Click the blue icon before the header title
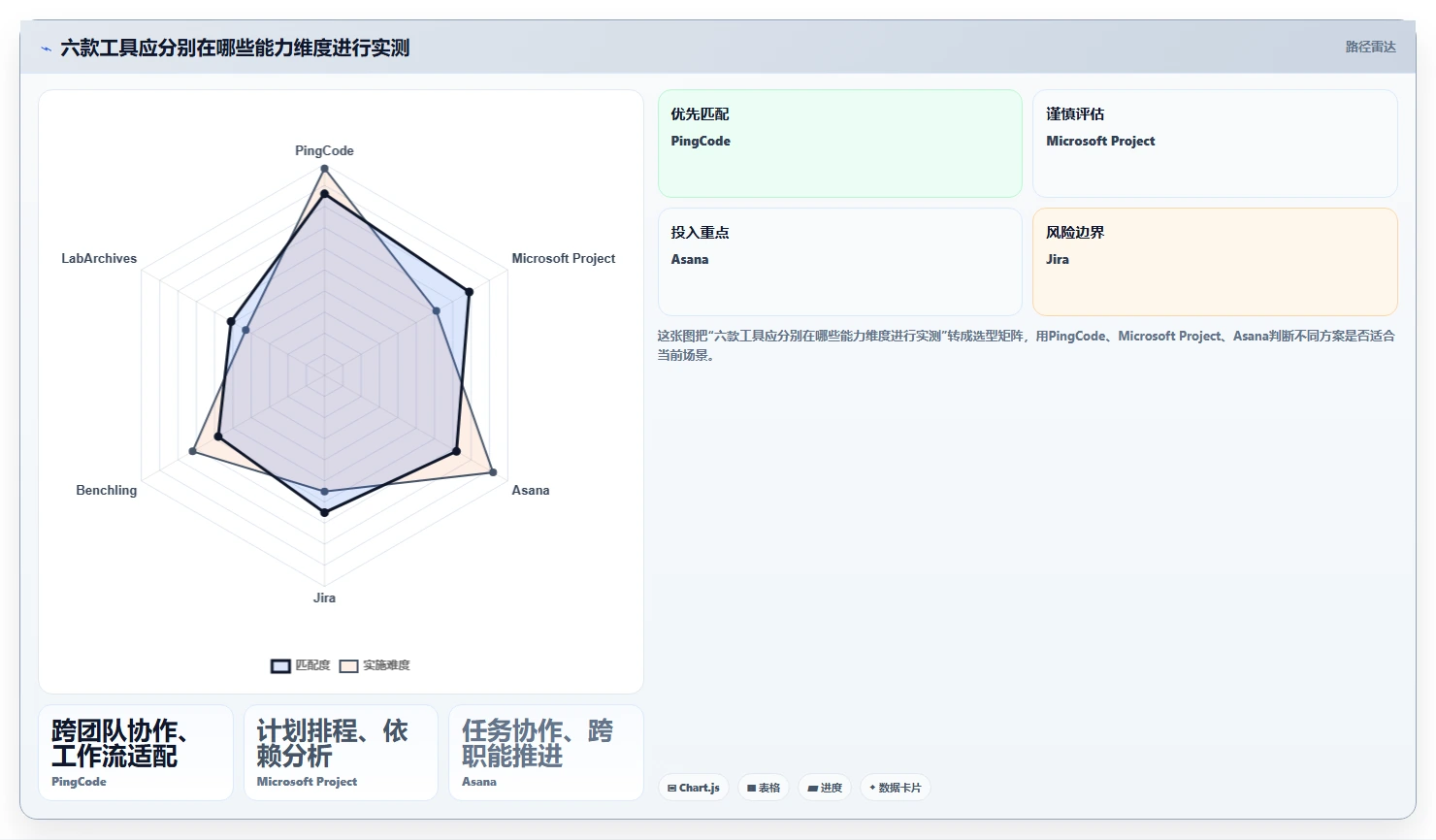The height and width of the screenshot is (840, 1436). tap(46, 48)
